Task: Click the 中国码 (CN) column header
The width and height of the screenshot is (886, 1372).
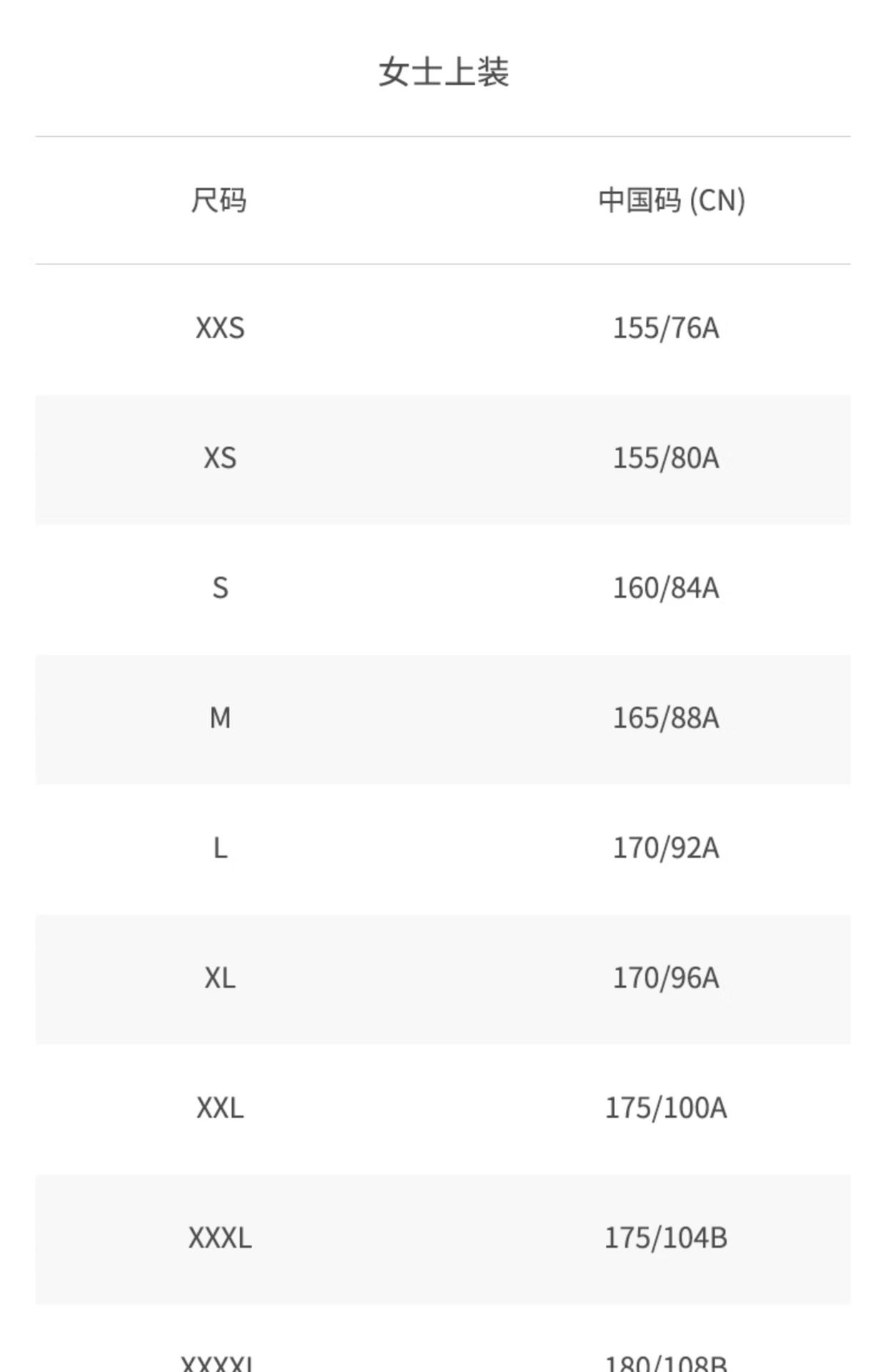Action: point(672,200)
